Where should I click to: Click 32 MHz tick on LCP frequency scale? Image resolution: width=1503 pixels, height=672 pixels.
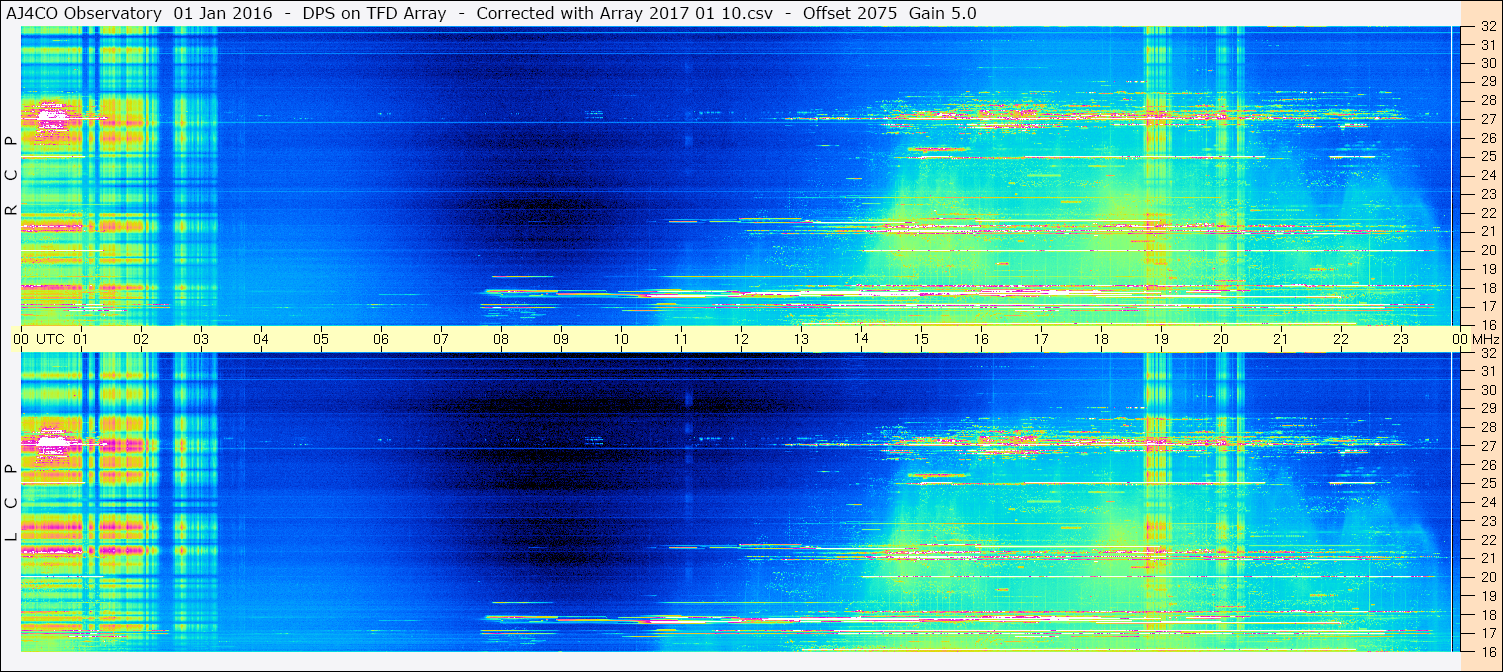[1487, 353]
